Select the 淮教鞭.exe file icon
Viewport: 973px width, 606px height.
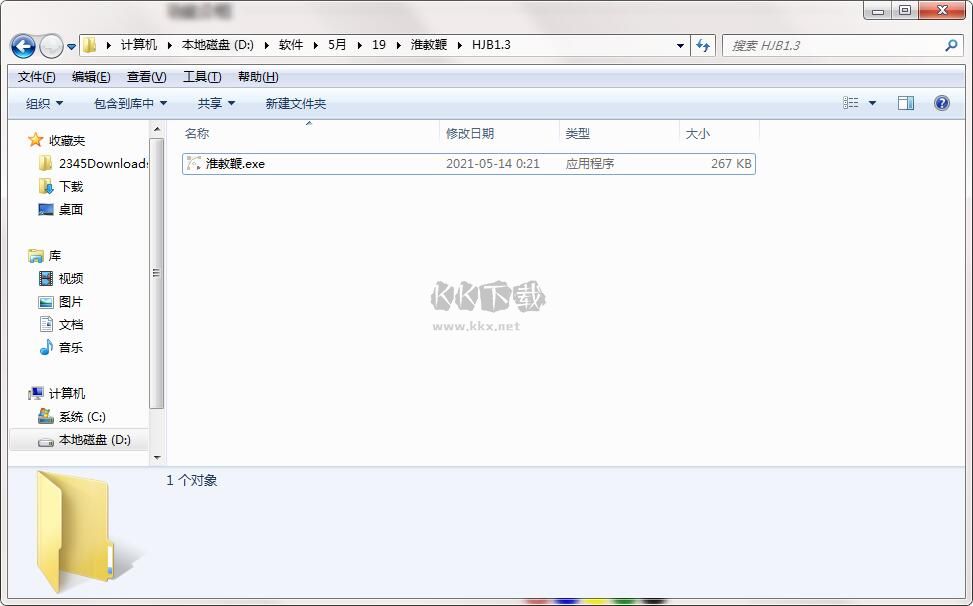tap(194, 164)
